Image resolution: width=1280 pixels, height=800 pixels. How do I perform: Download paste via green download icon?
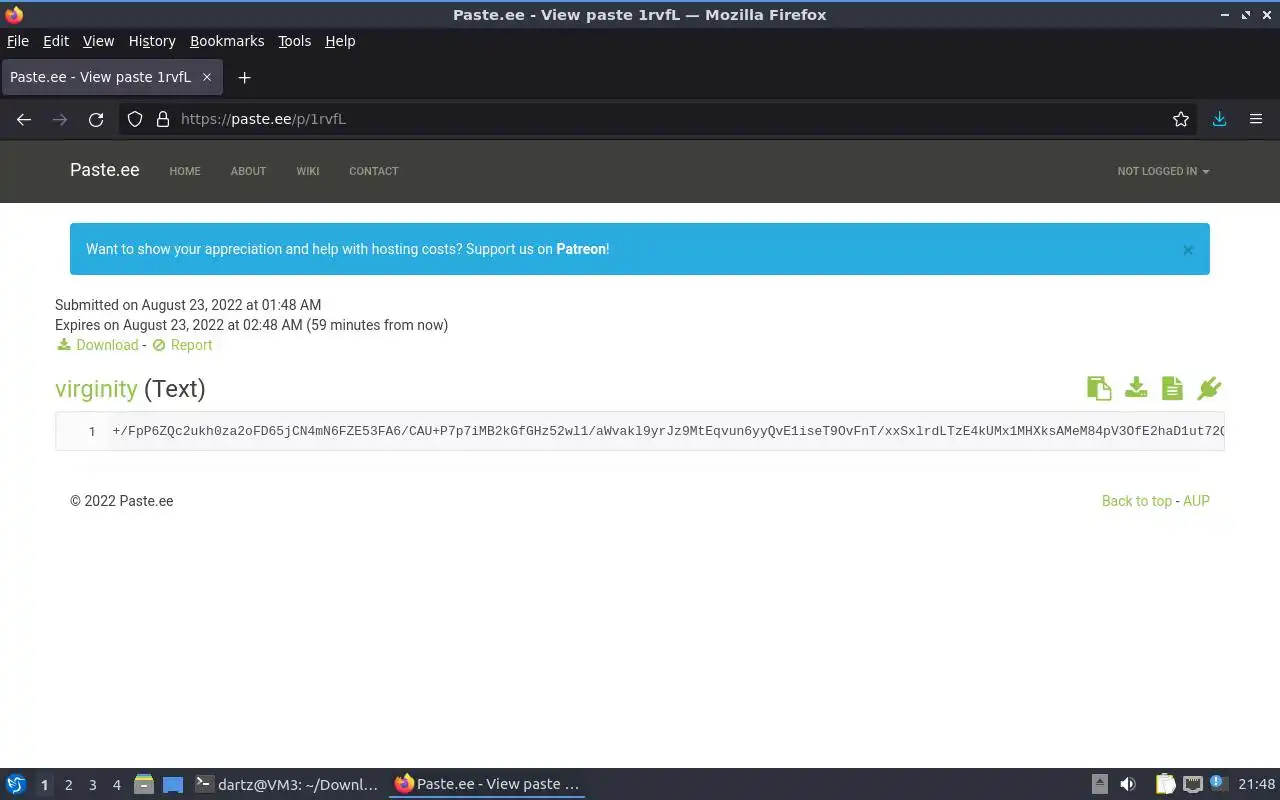pyautogui.click(x=1136, y=388)
